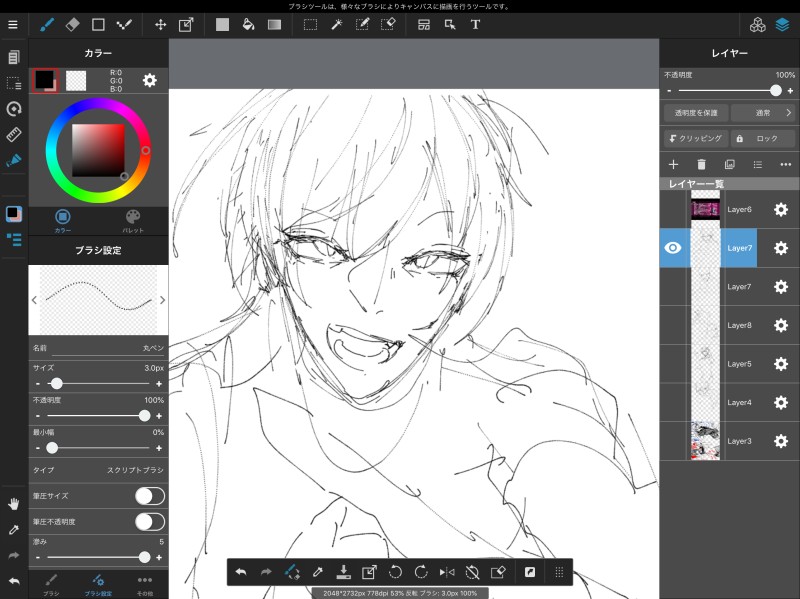The height and width of the screenshot is (599, 800).
Task: Select the Eraser tool in top toolbar
Action: click(72, 24)
